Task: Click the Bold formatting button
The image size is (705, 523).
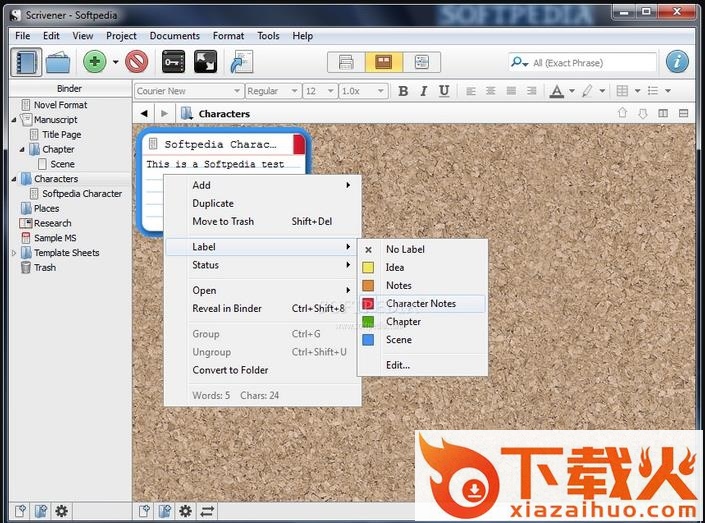Action: [x=403, y=91]
